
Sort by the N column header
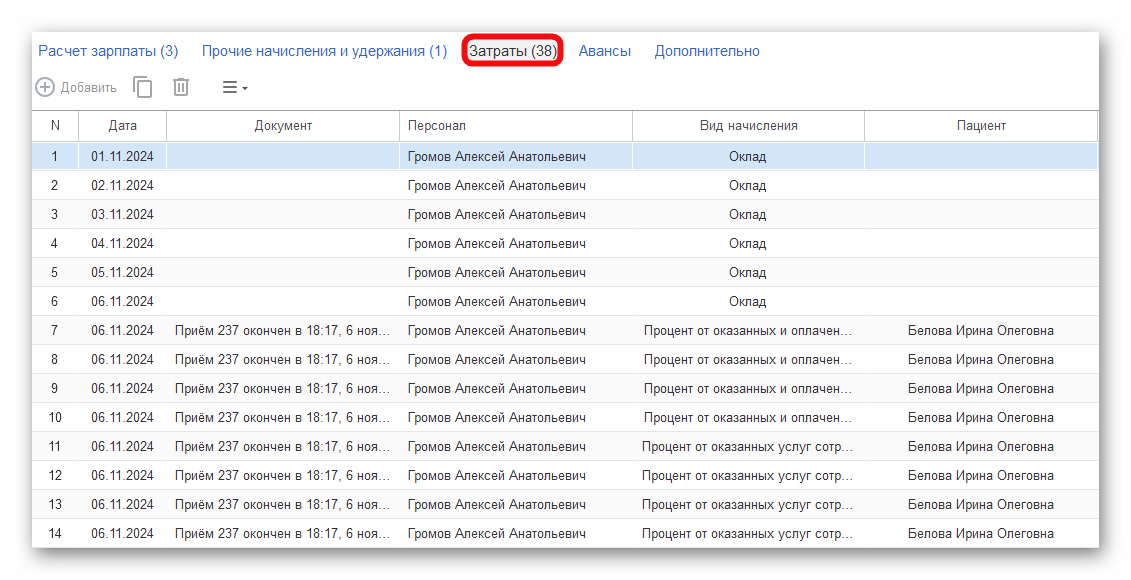(55, 126)
